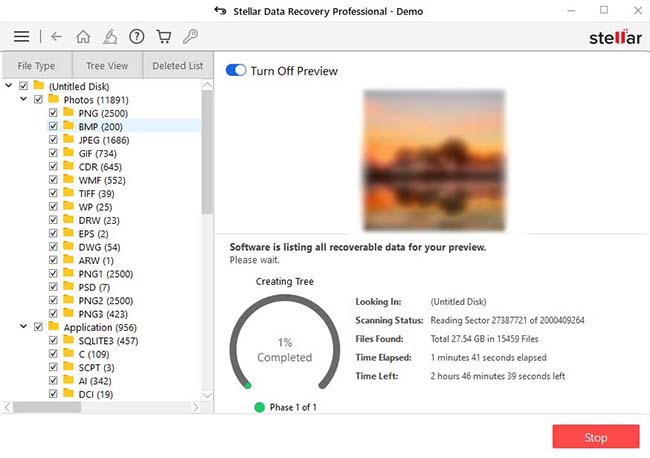Go back with the arrow icon

pos(56,37)
